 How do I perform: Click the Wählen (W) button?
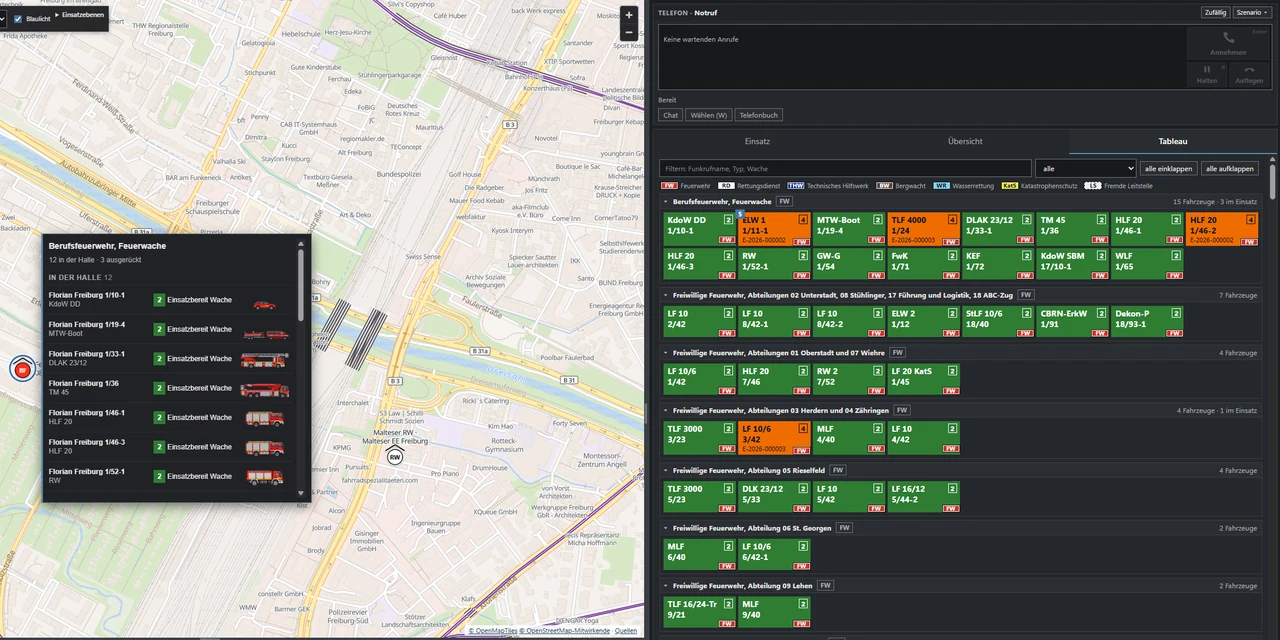[x=709, y=115]
